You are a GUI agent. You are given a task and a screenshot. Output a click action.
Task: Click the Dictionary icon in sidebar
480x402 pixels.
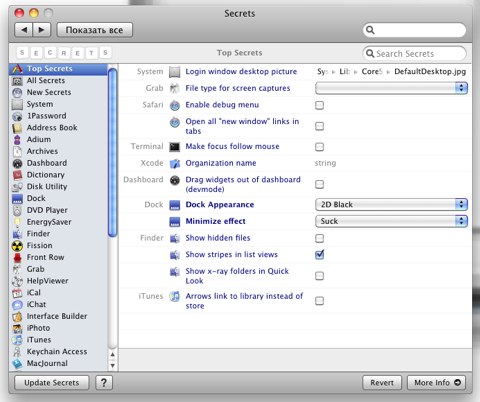pos(17,175)
